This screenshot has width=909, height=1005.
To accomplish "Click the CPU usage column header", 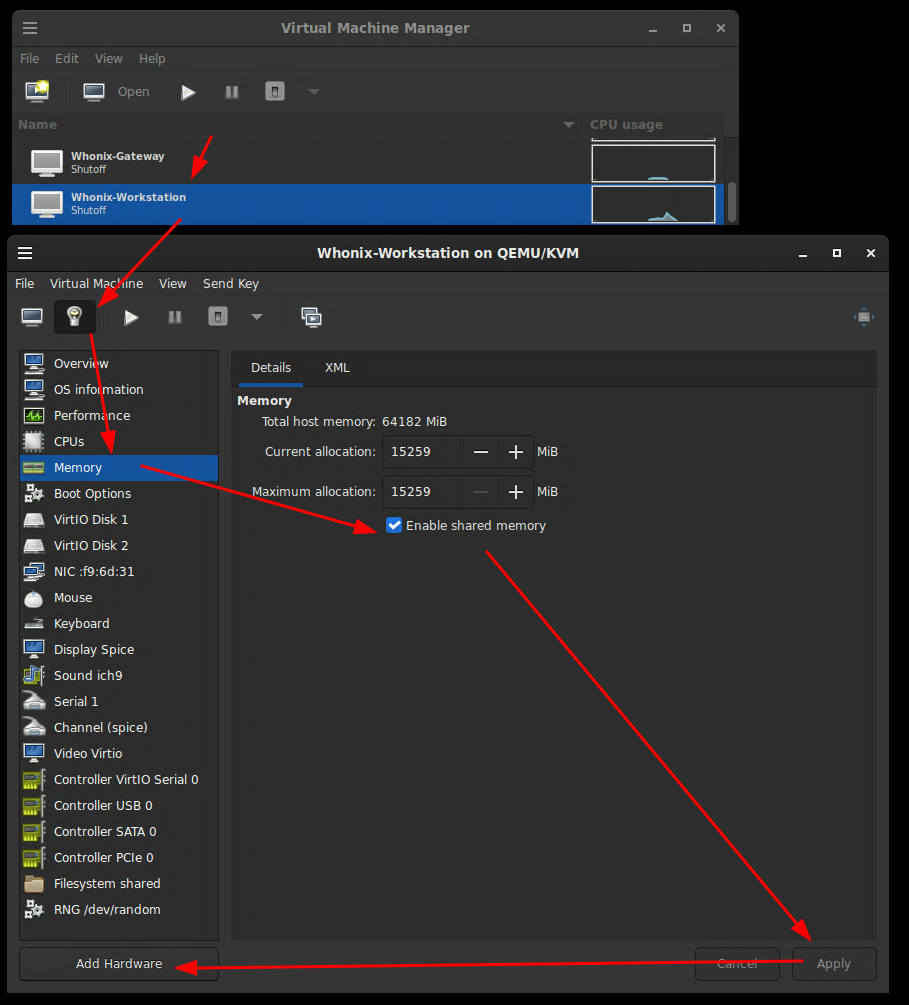I will pyautogui.click(x=653, y=124).
